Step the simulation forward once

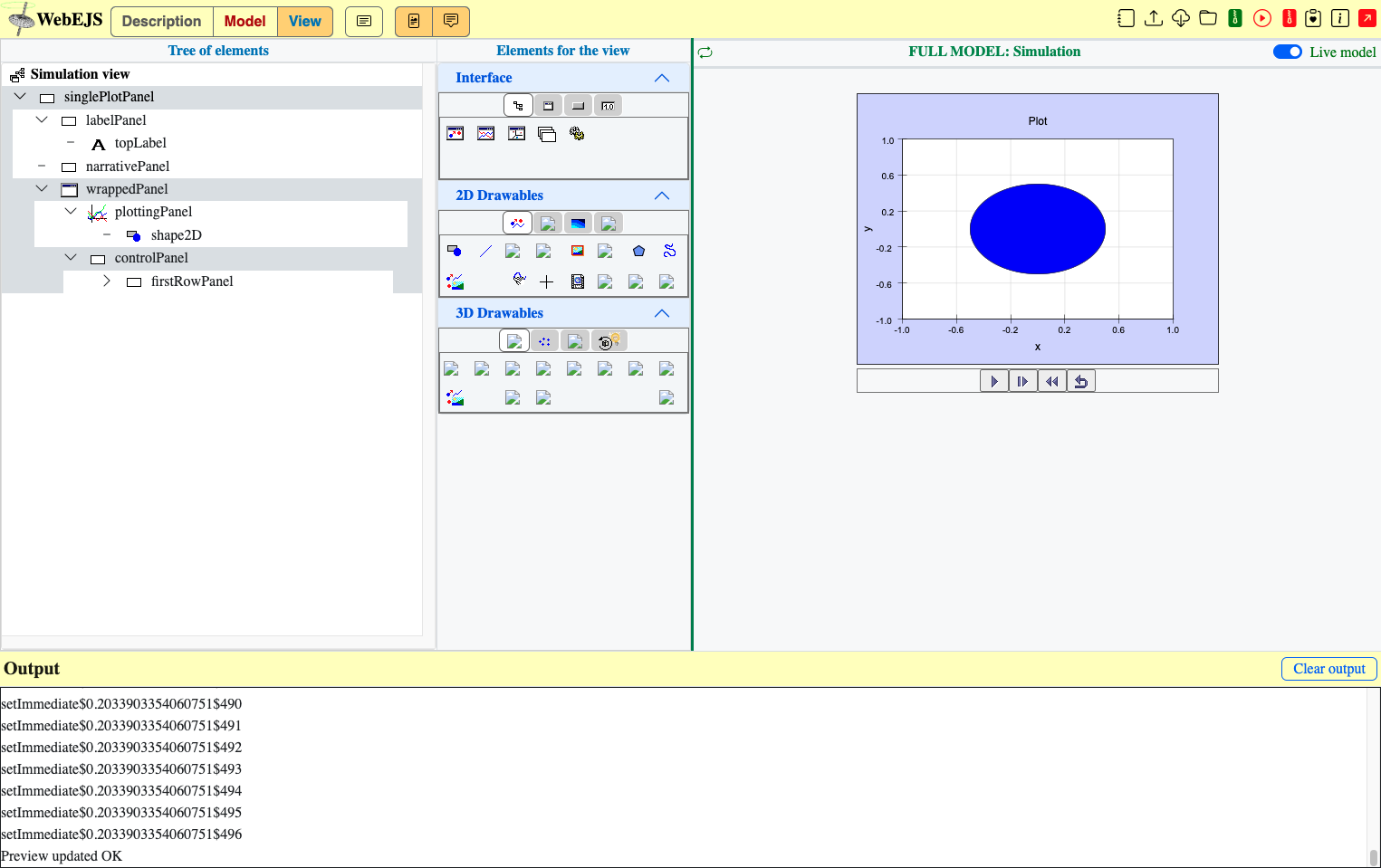click(x=1023, y=381)
